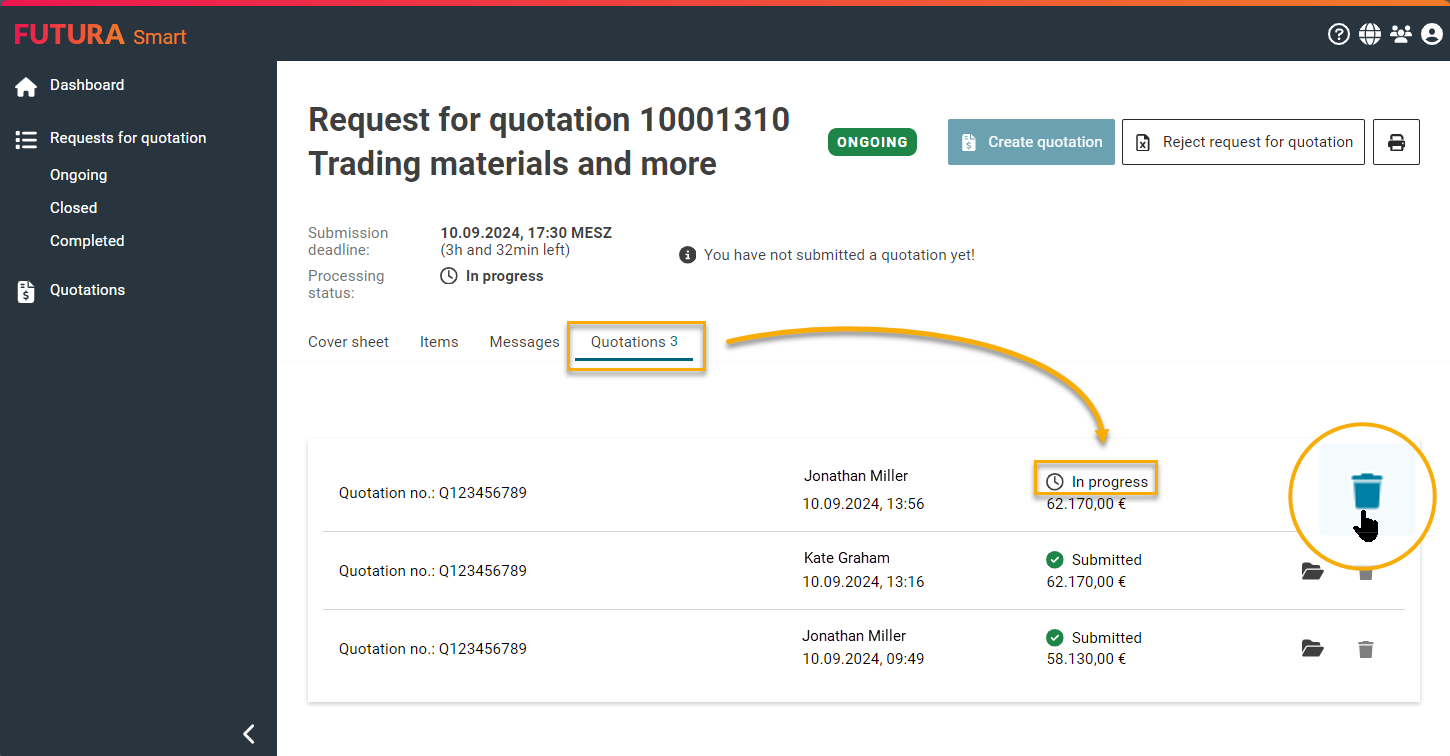Open the user account profile icon

[1432, 35]
